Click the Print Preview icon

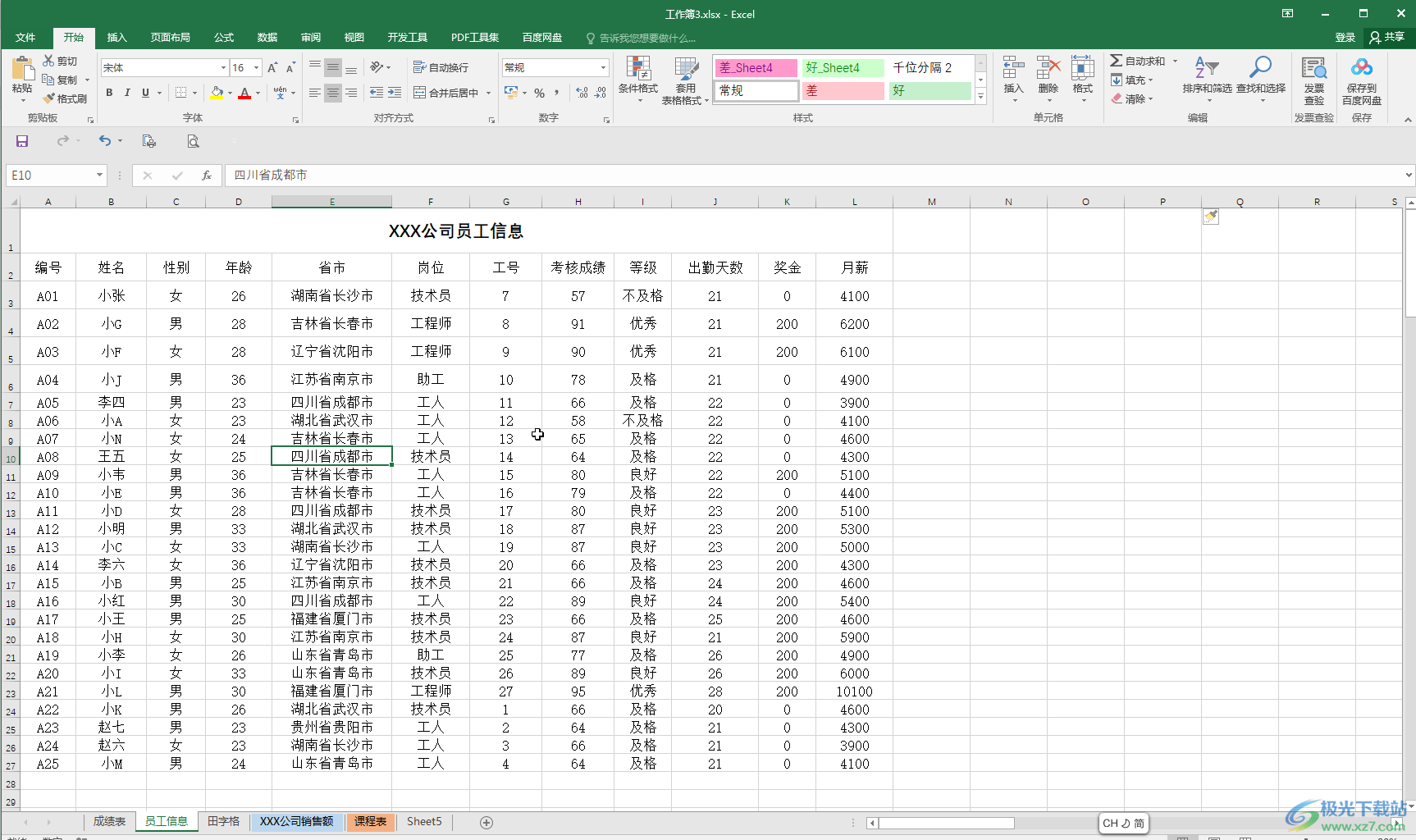coord(193,141)
